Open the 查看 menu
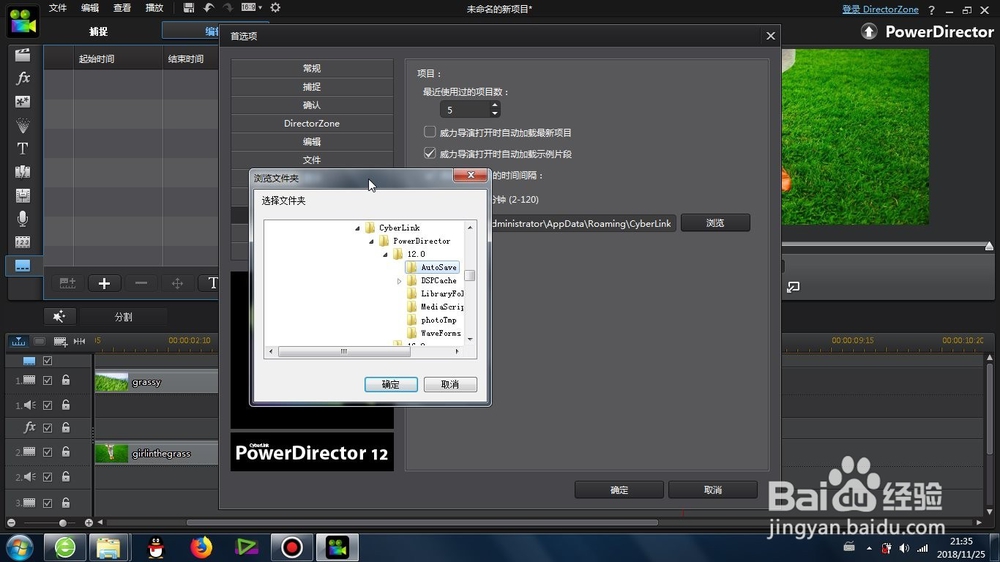The width and height of the screenshot is (1000, 562). click(122, 8)
